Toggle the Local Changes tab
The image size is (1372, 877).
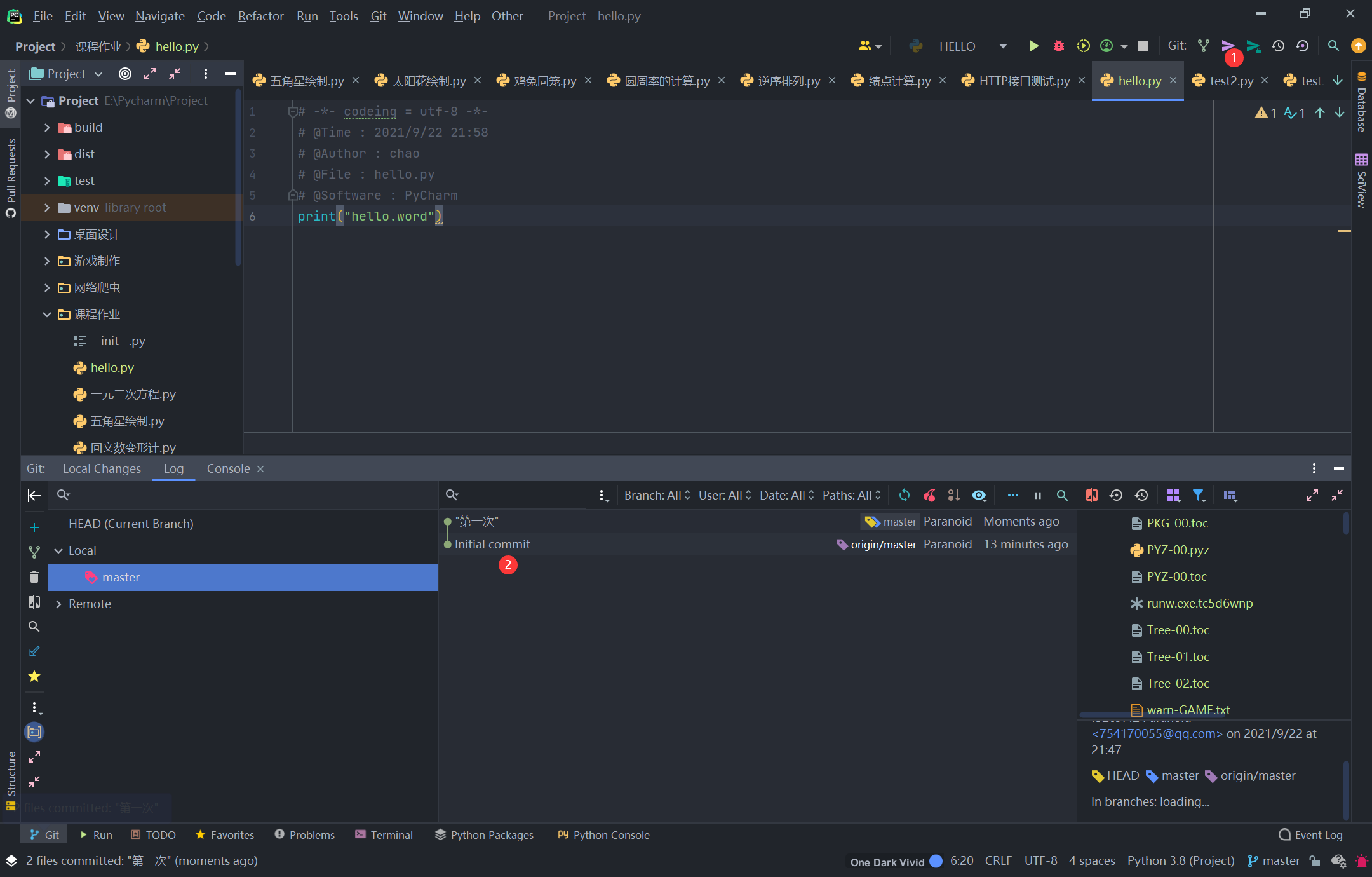(102, 468)
